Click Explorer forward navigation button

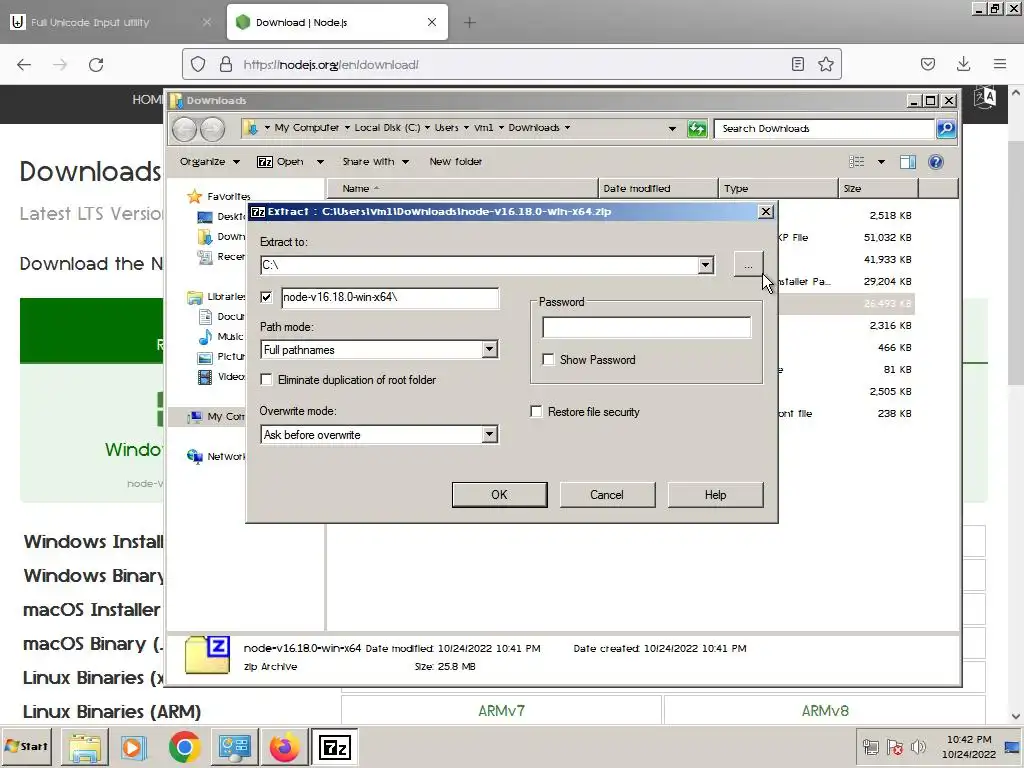click(x=212, y=129)
